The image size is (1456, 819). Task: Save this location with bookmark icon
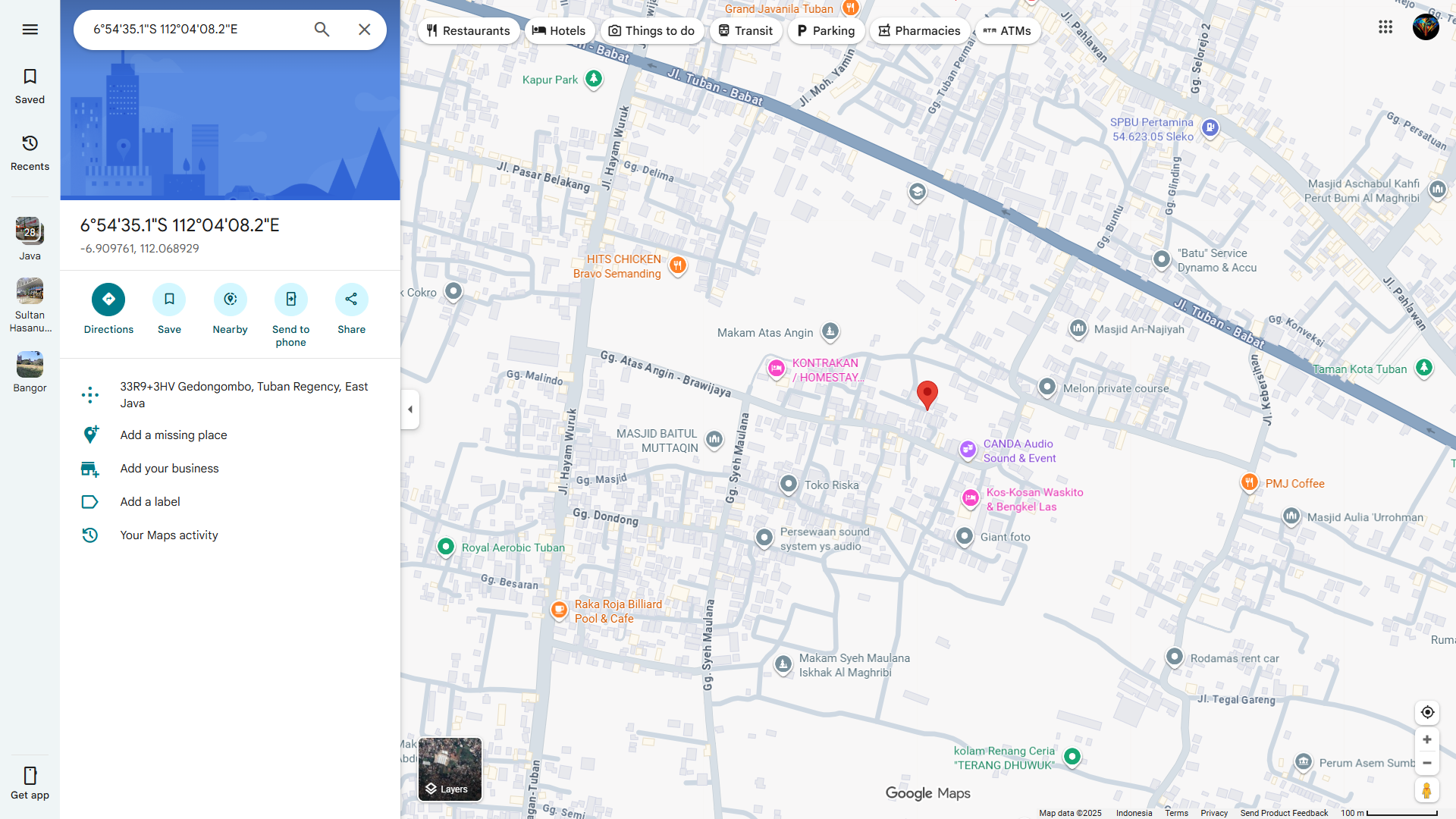pyautogui.click(x=169, y=300)
